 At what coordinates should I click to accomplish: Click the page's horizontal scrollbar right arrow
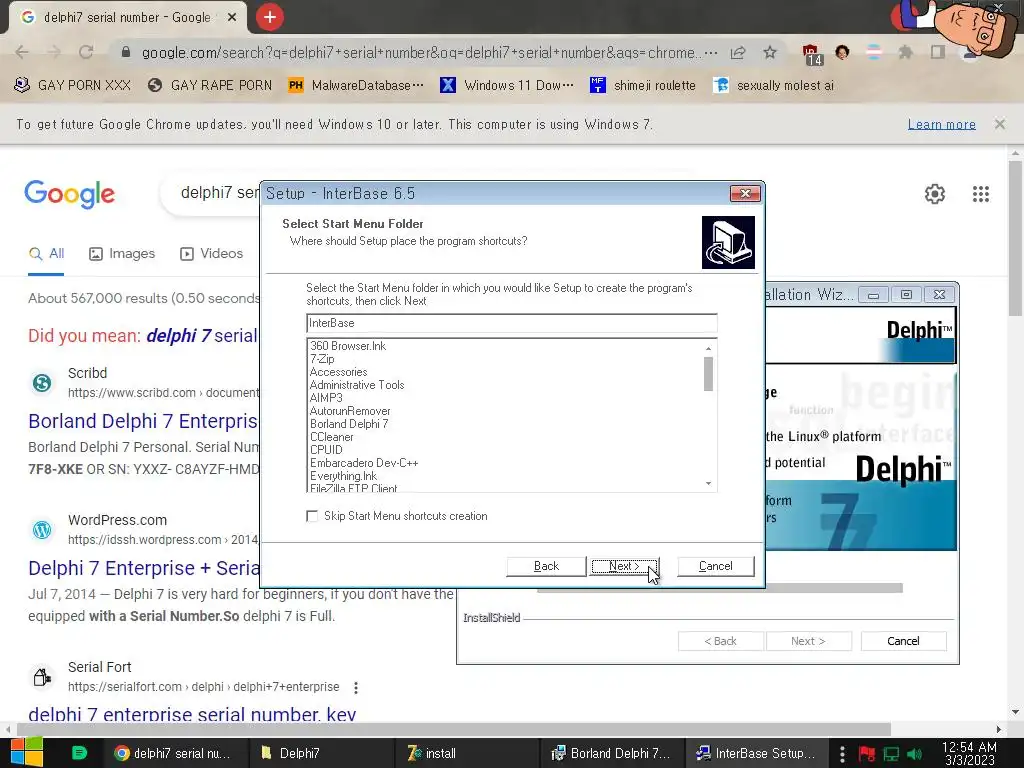point(999,729)
